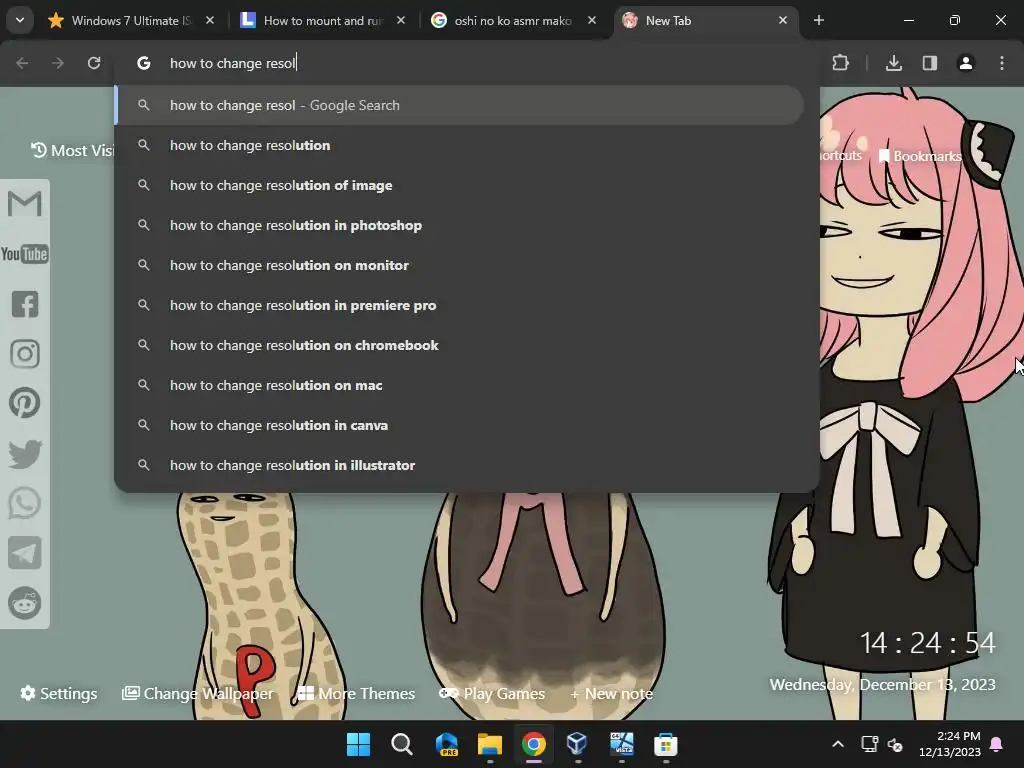Open Microsoft Store from taskbar
The height and width of the screenshot is (768, 1024).
click(665, 744)
